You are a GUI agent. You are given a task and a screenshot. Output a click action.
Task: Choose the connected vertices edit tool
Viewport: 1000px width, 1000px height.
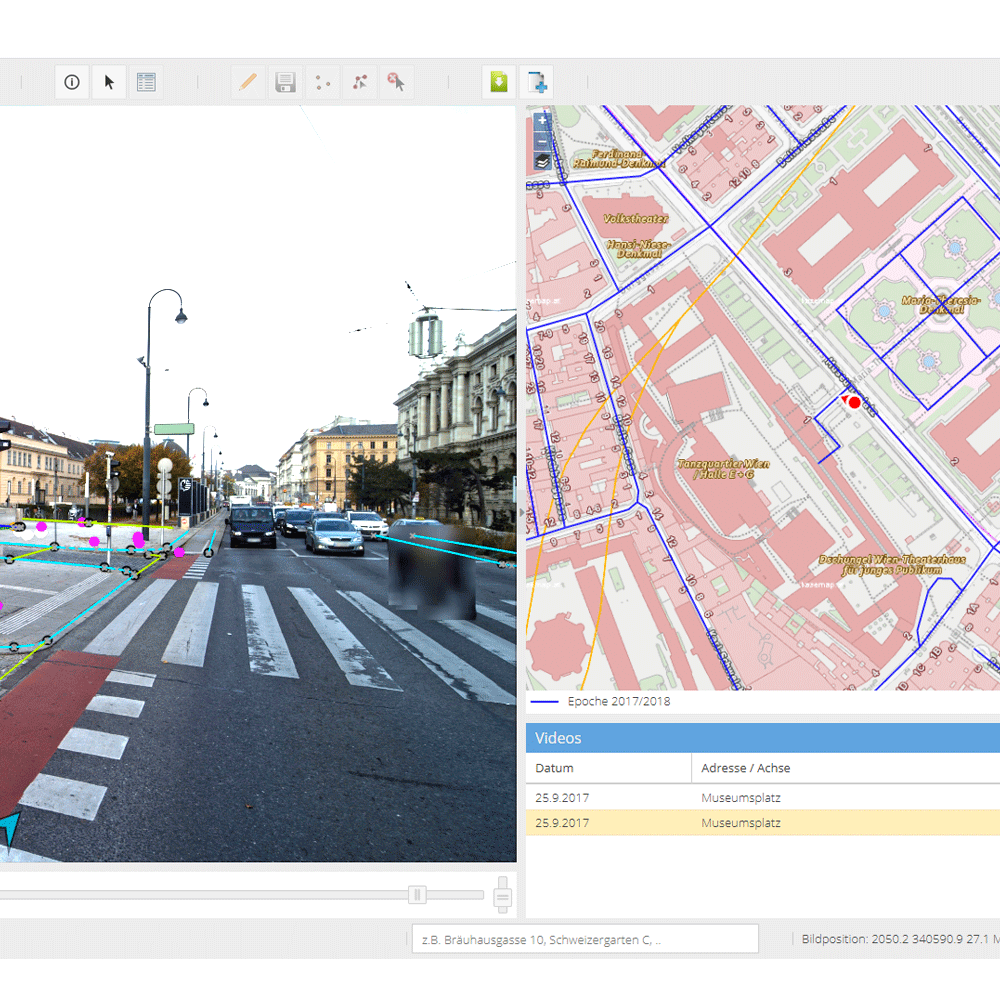coord(359,82)
